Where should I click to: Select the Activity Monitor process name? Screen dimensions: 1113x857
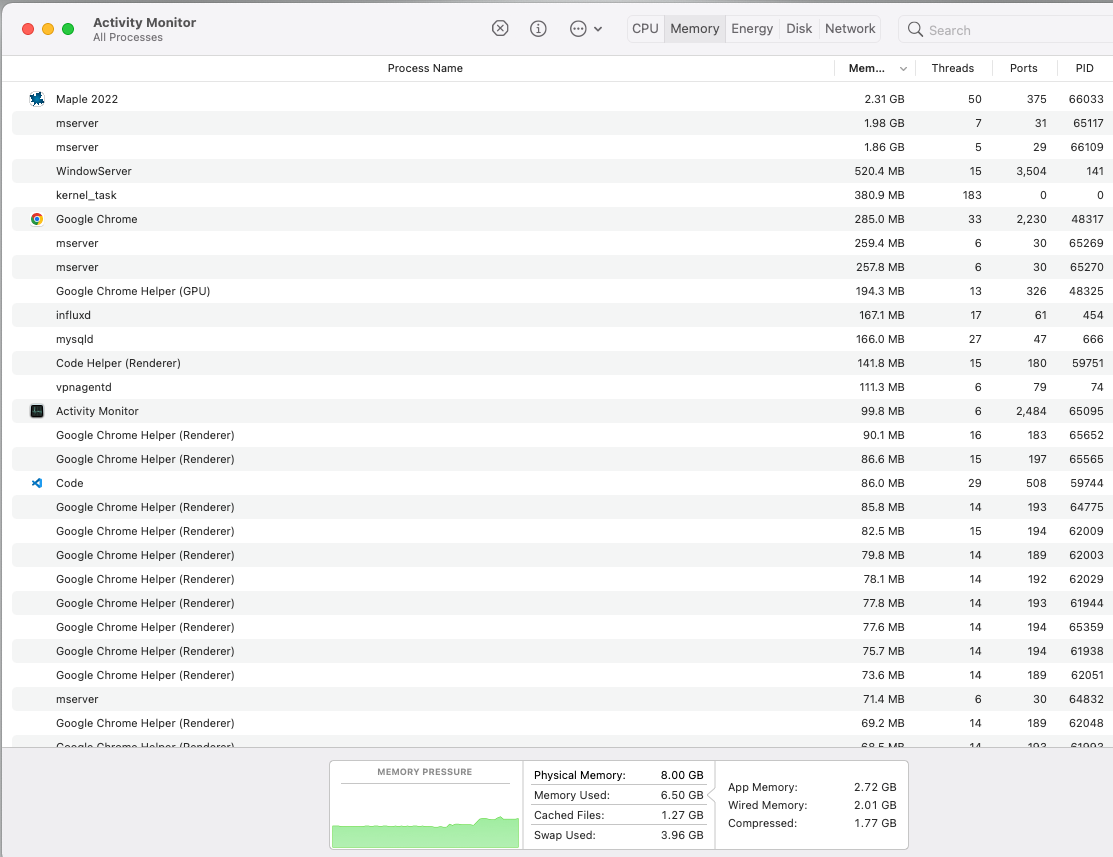(x=97, y=411)
